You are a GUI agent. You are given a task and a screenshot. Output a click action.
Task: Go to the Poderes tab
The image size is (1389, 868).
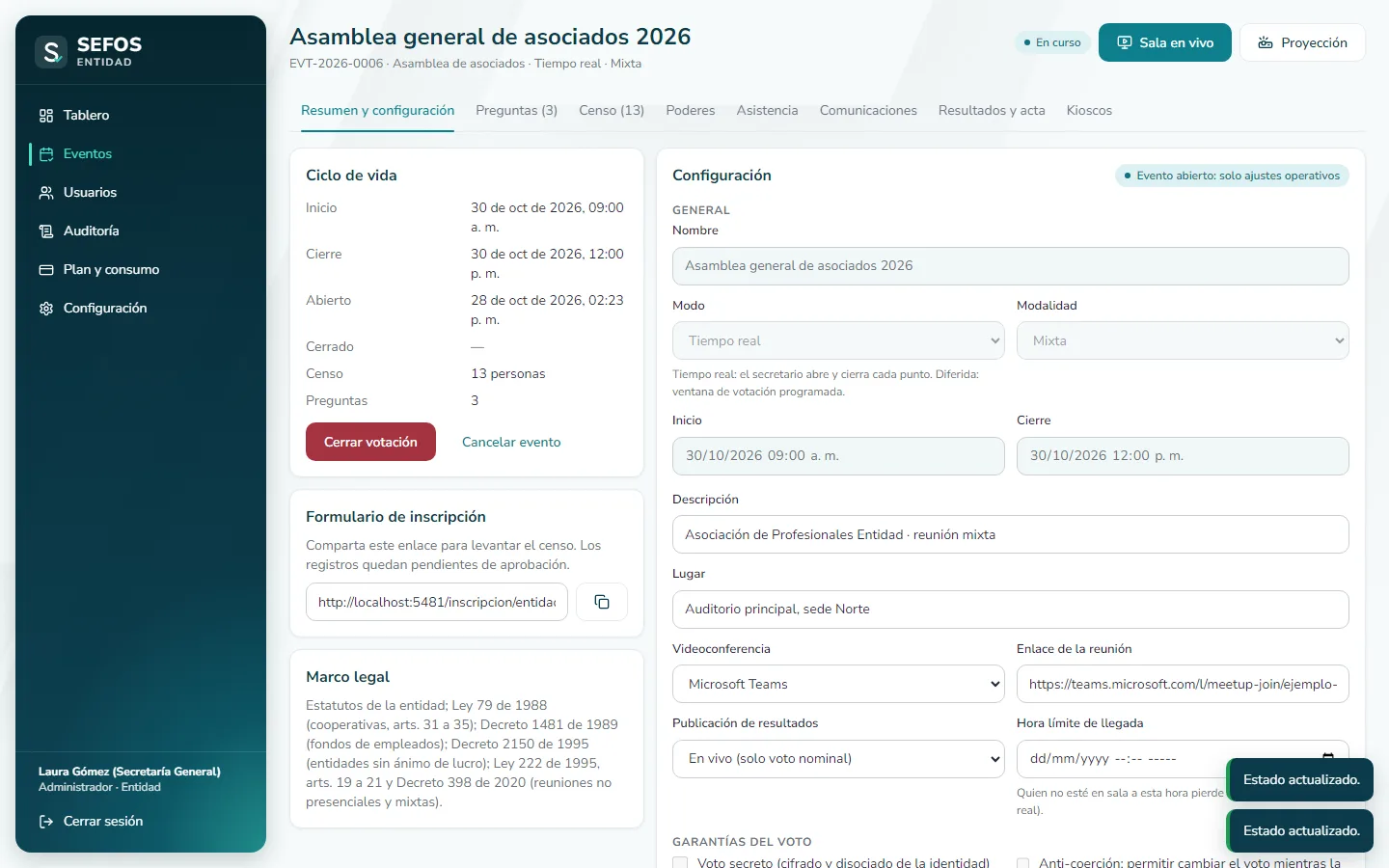(691, 111)
